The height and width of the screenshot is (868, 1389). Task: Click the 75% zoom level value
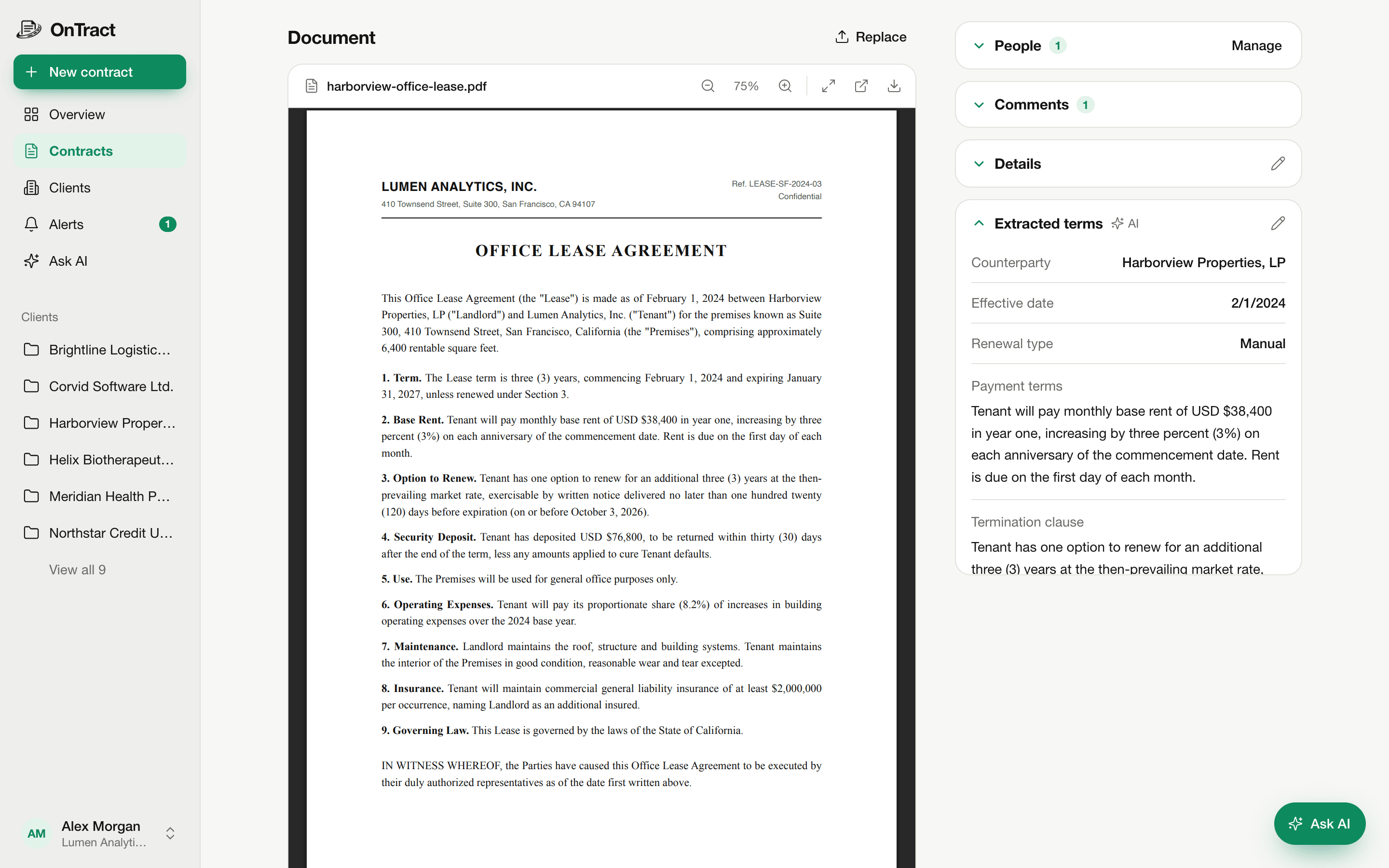pos(746,86)
